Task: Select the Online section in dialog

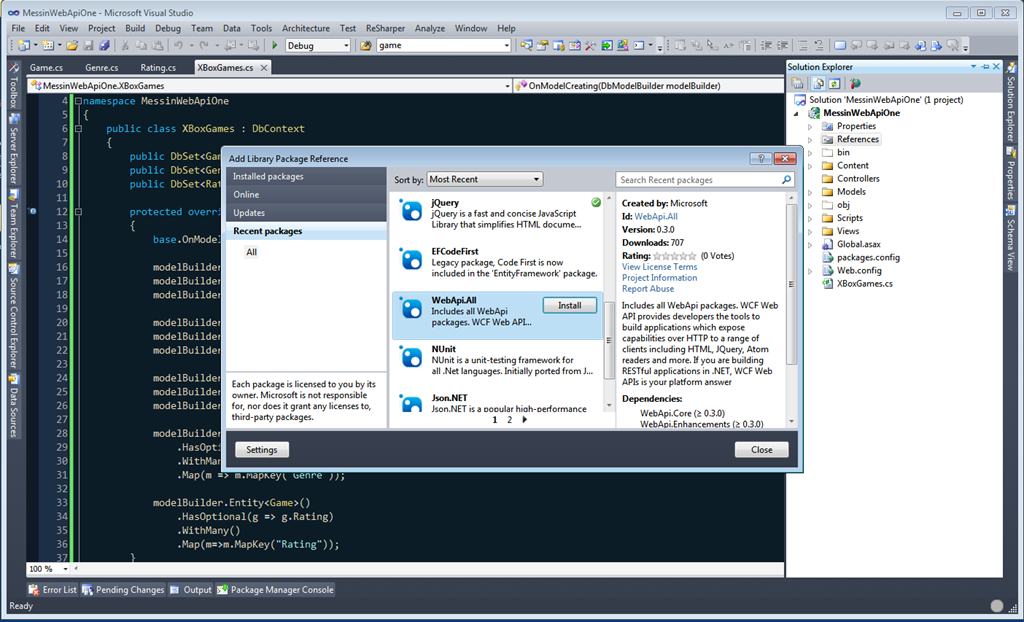Action: [x=306, y=195]
